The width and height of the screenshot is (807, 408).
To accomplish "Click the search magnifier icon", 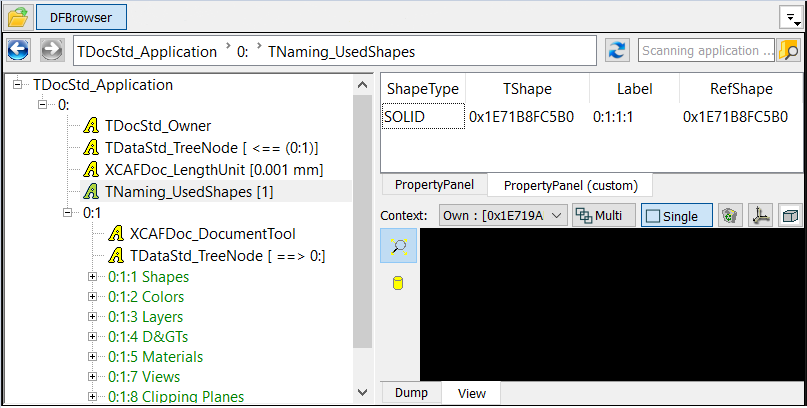I will coord(788,51).
